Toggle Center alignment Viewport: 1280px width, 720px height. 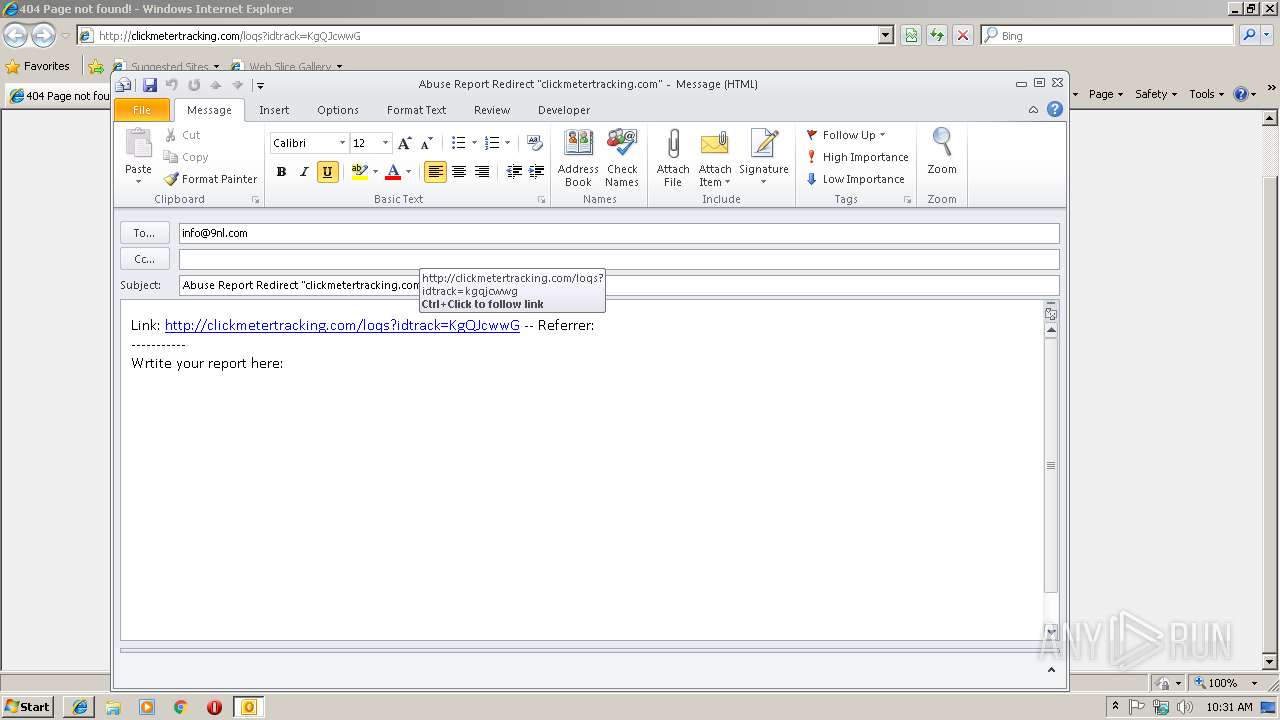458,172
